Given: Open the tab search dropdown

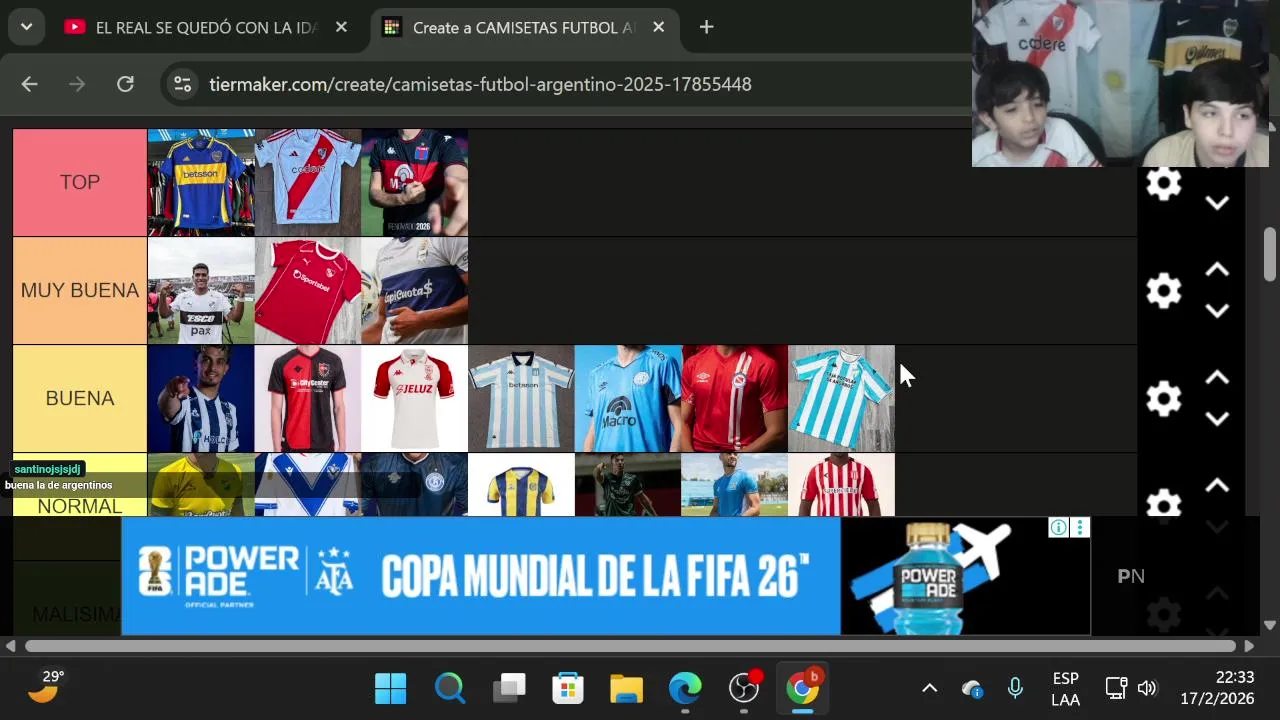Looking at the screenshot, I should (x=26, y=27).
